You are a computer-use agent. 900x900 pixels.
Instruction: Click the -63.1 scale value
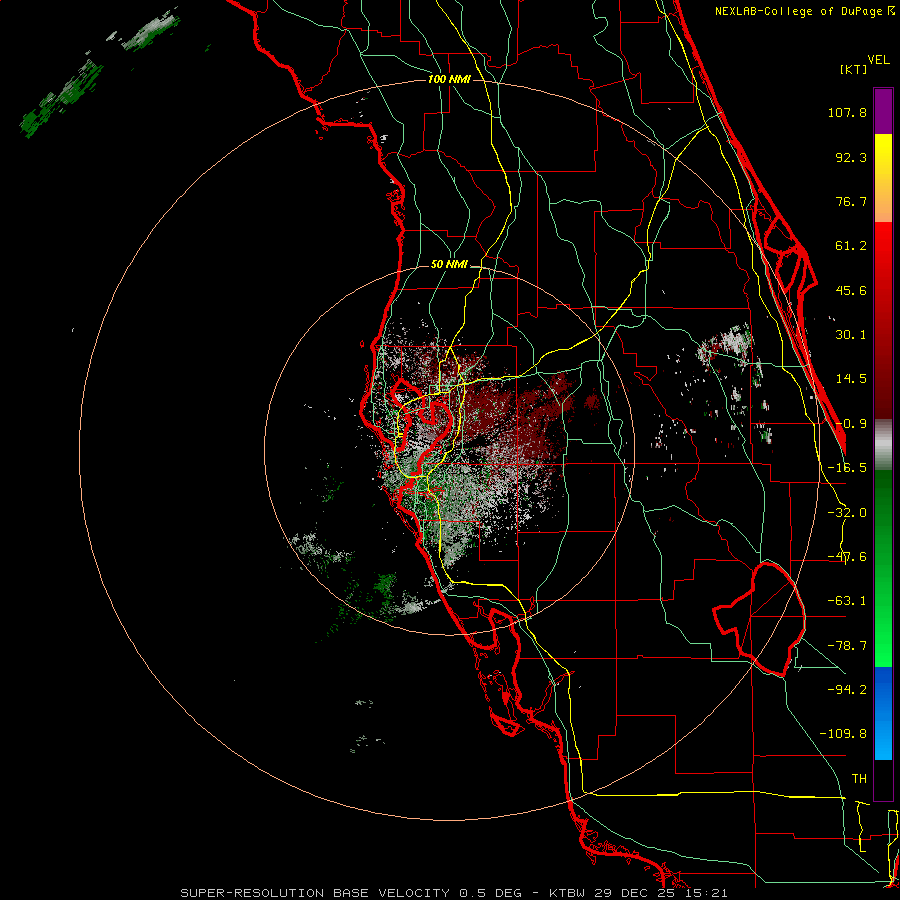click(x=847, y=601)
